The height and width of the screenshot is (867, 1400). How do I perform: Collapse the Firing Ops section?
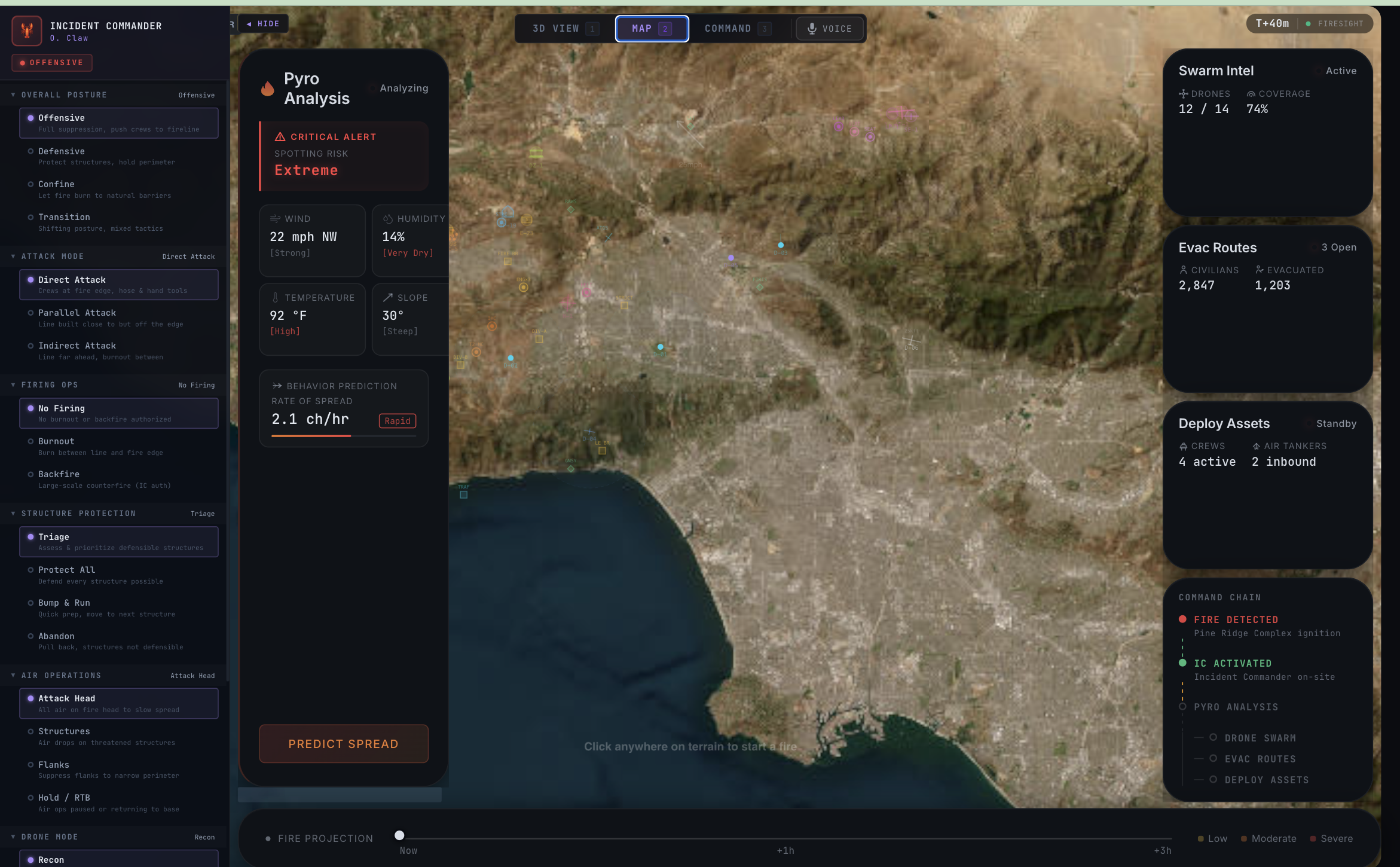[x=13, y=385]
